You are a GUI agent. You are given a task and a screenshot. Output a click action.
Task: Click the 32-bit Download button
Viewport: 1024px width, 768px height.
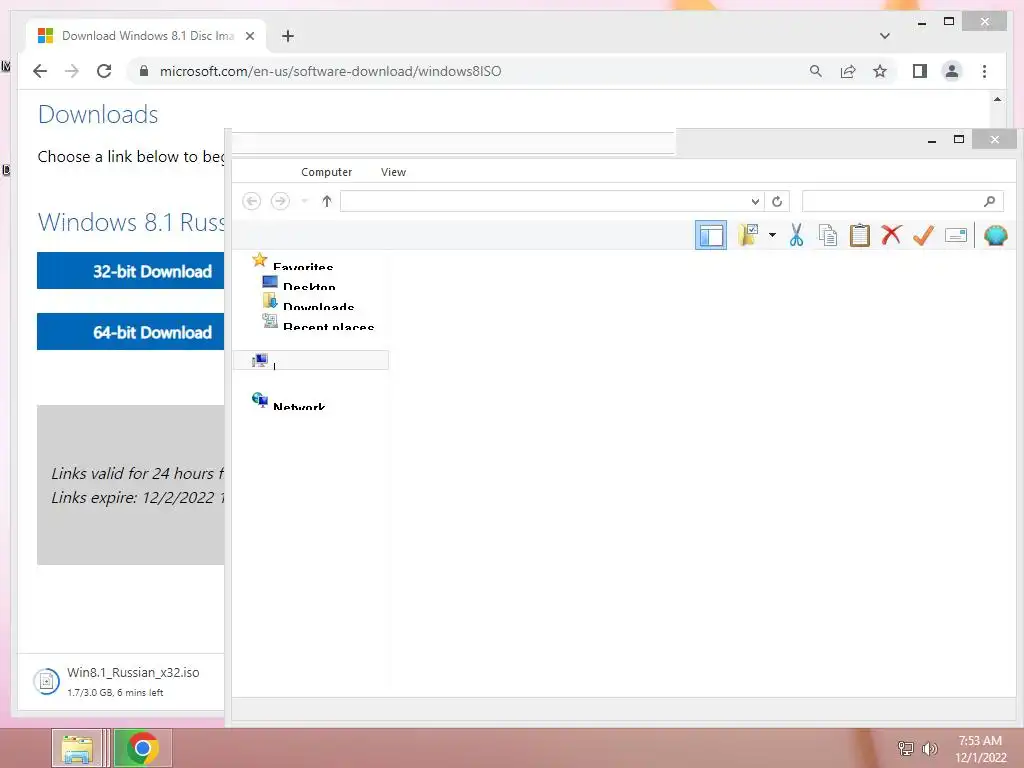click(131, 271)
